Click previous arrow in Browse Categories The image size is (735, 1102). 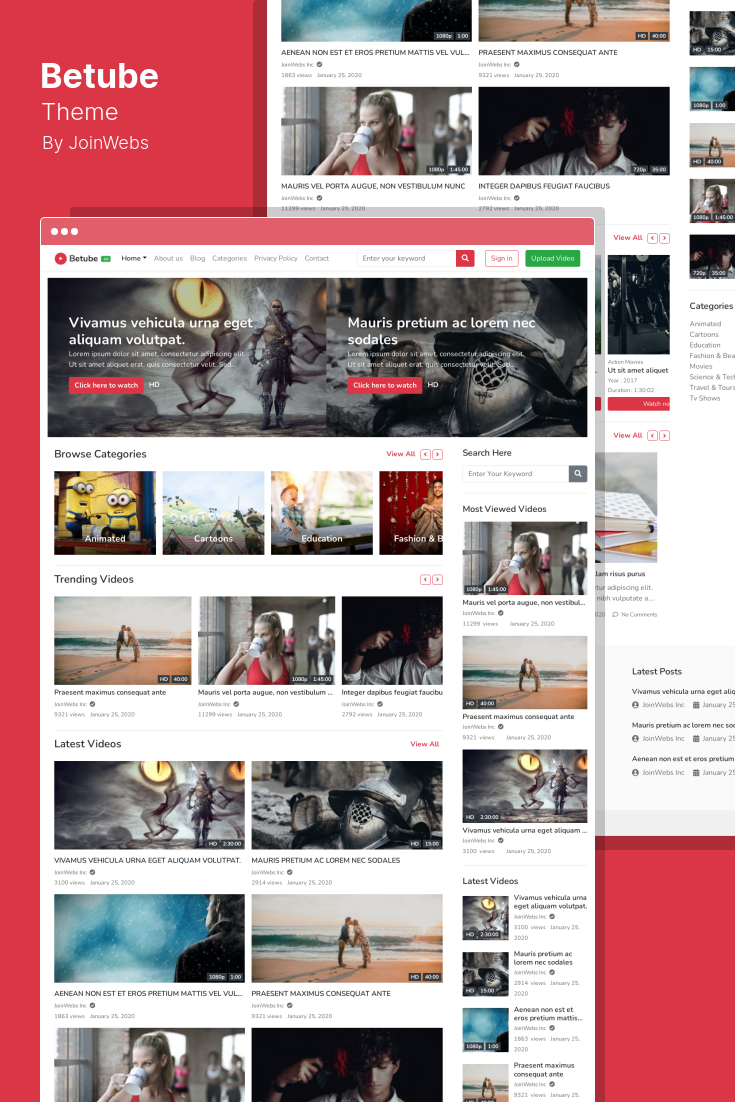coord(425,455)
